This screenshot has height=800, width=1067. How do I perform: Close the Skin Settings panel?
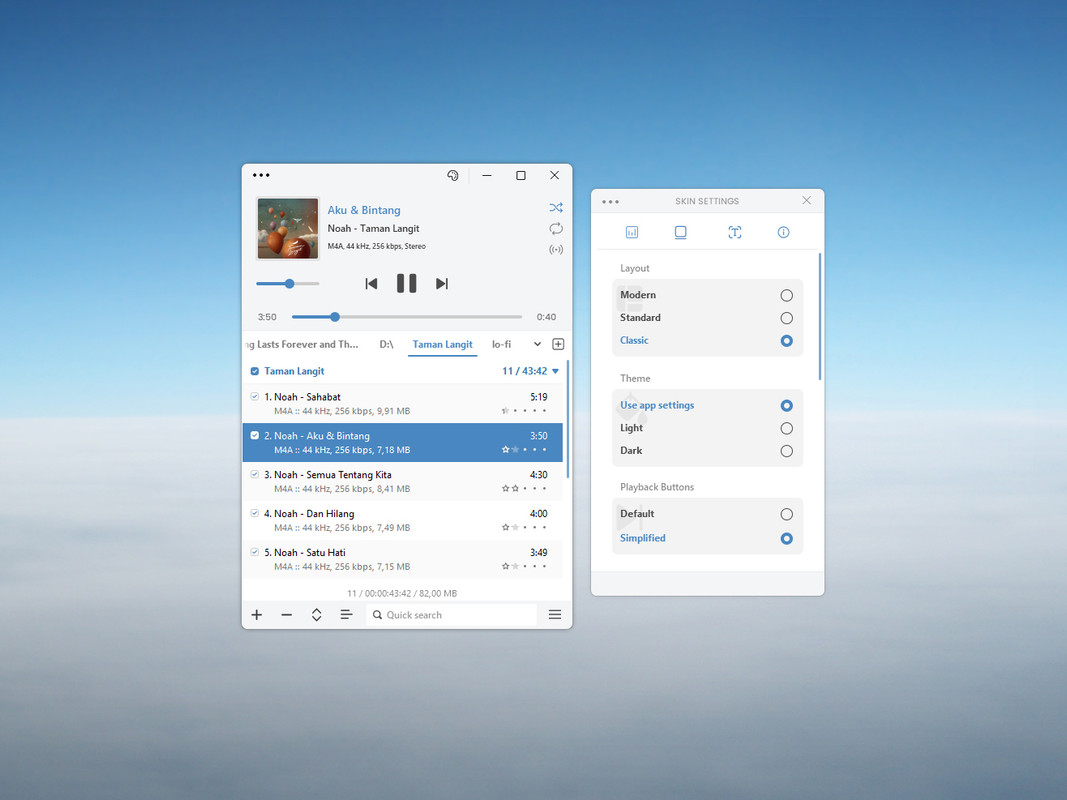tap(806, 201)
